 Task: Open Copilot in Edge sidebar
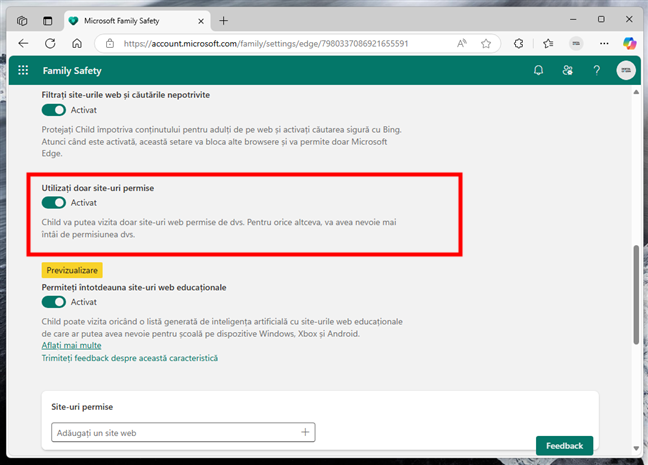click(x=630, y=43)
